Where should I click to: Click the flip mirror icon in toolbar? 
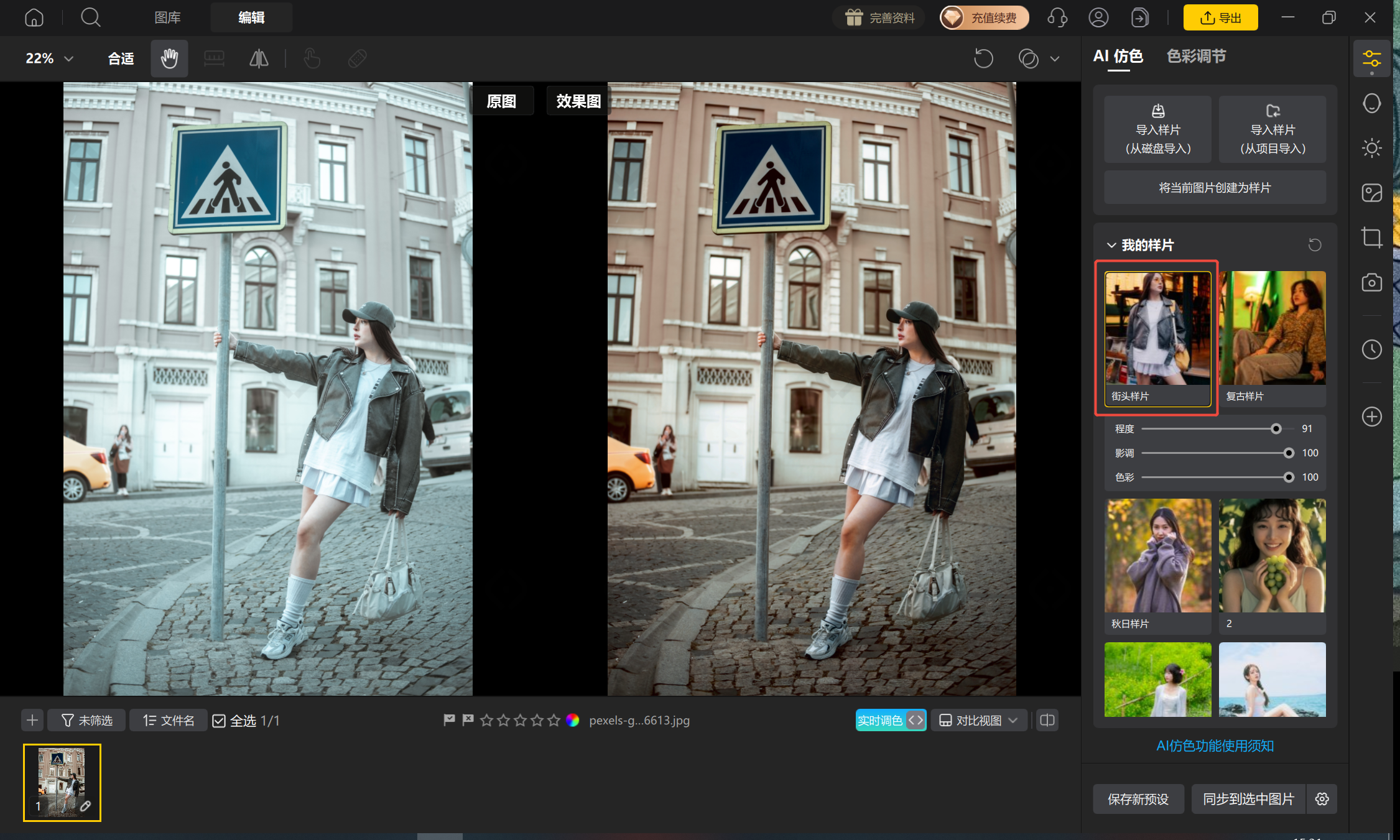[x=259, y=58]
